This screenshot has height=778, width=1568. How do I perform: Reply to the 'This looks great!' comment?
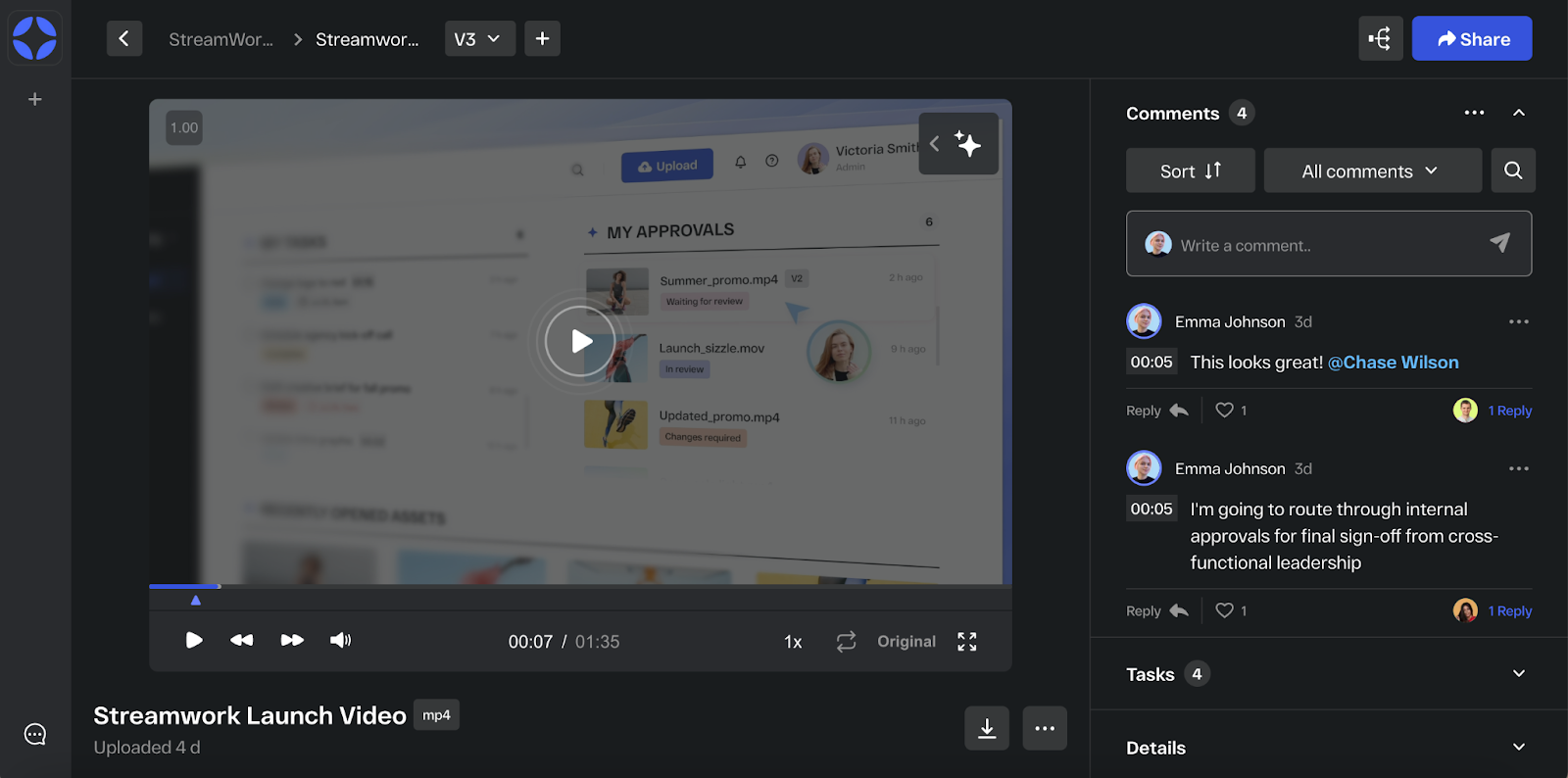(x=1157, y=411)
